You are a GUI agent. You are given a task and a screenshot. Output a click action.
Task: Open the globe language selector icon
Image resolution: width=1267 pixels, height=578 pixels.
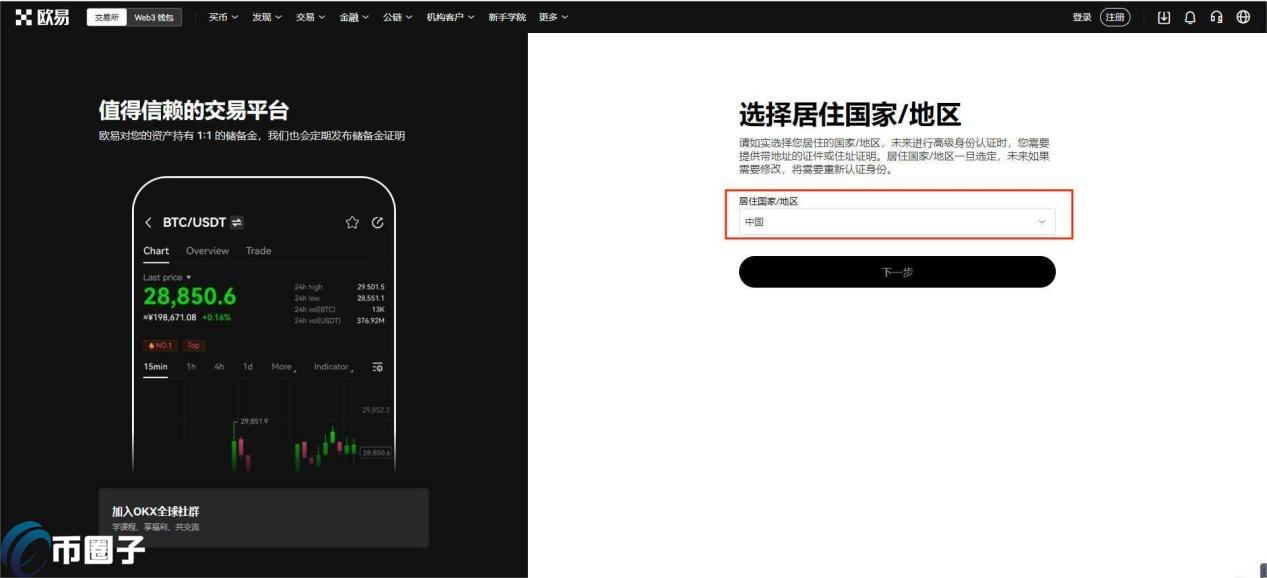pos(1243,17)
